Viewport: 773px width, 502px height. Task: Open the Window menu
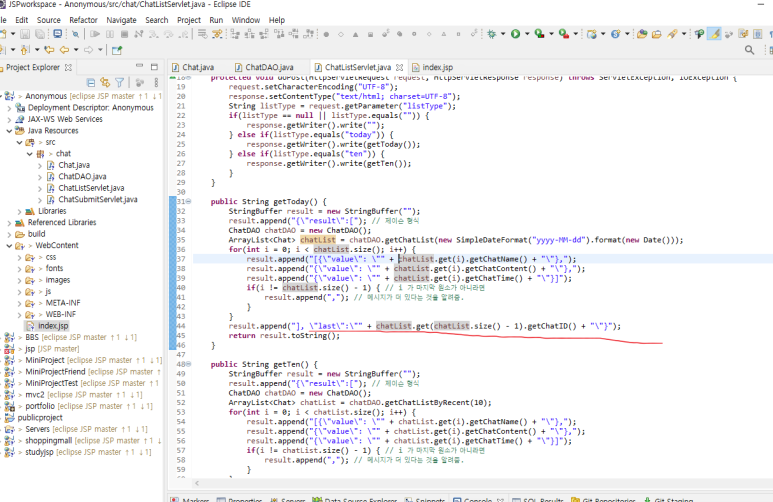[x=246, y=20]
